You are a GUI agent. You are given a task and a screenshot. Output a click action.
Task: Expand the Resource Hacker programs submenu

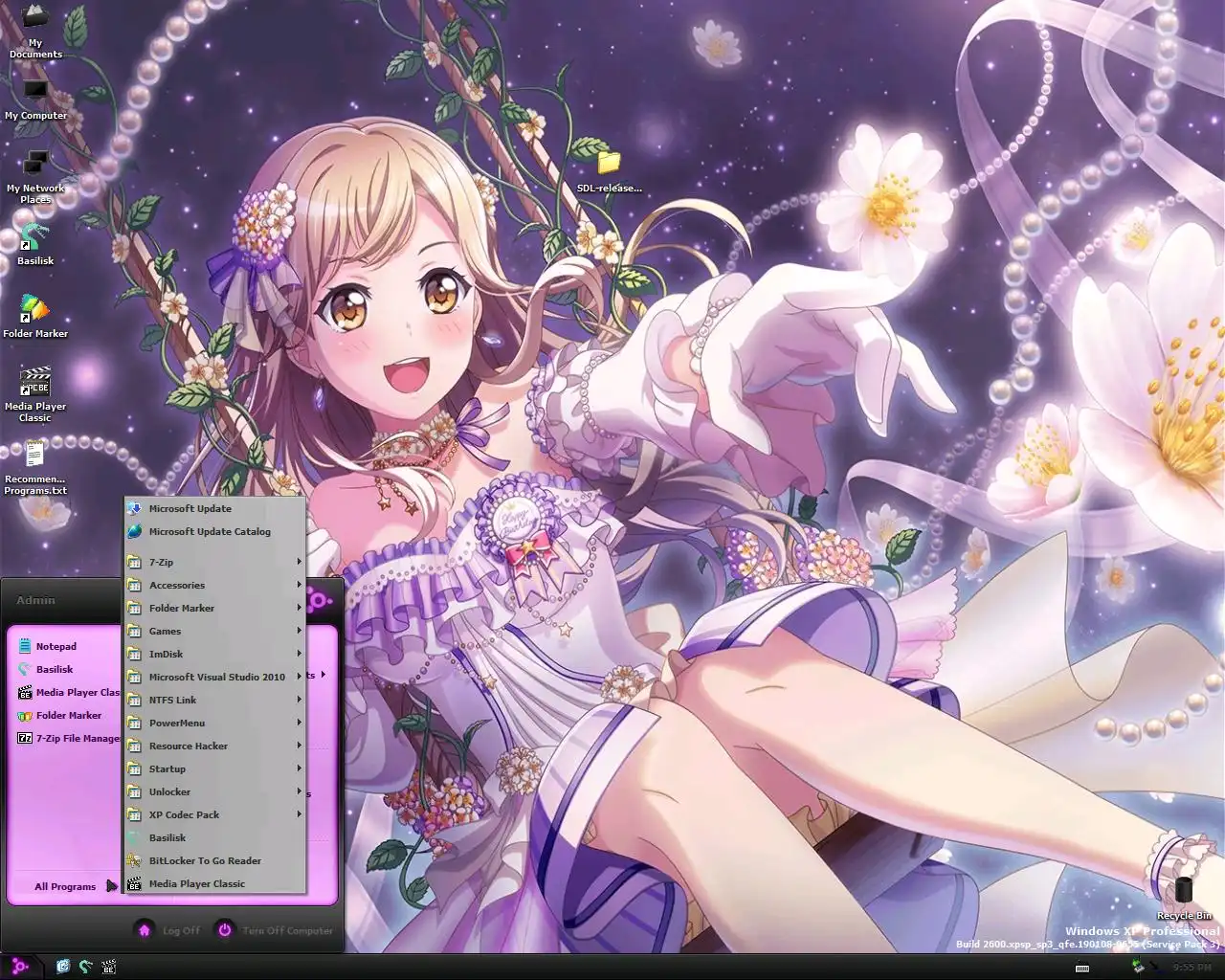214,746
